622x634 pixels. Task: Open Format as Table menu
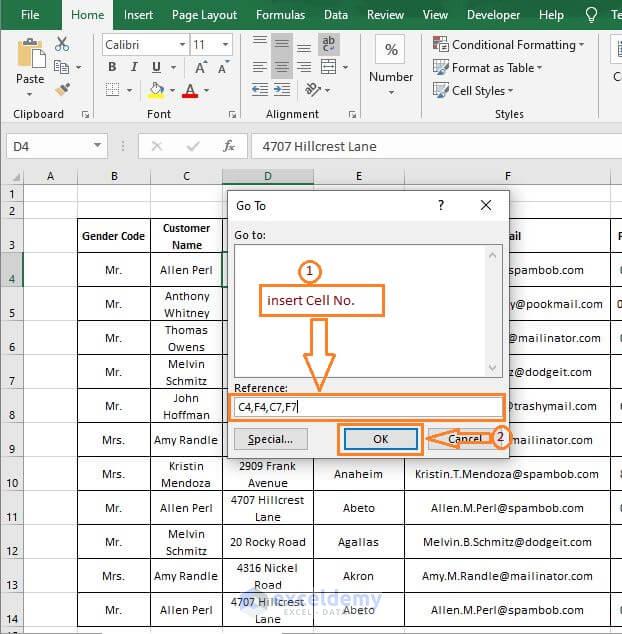pyautogui.click(x=487, y=68)
